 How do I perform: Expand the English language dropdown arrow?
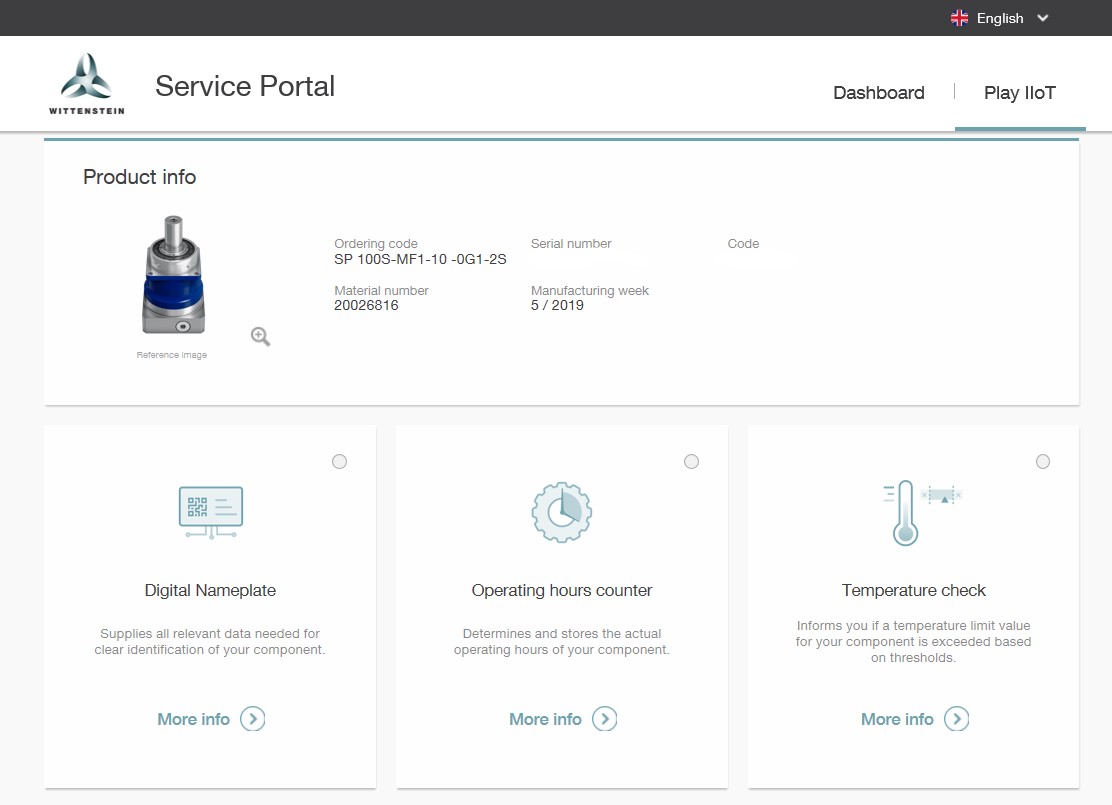(1043, 18)
